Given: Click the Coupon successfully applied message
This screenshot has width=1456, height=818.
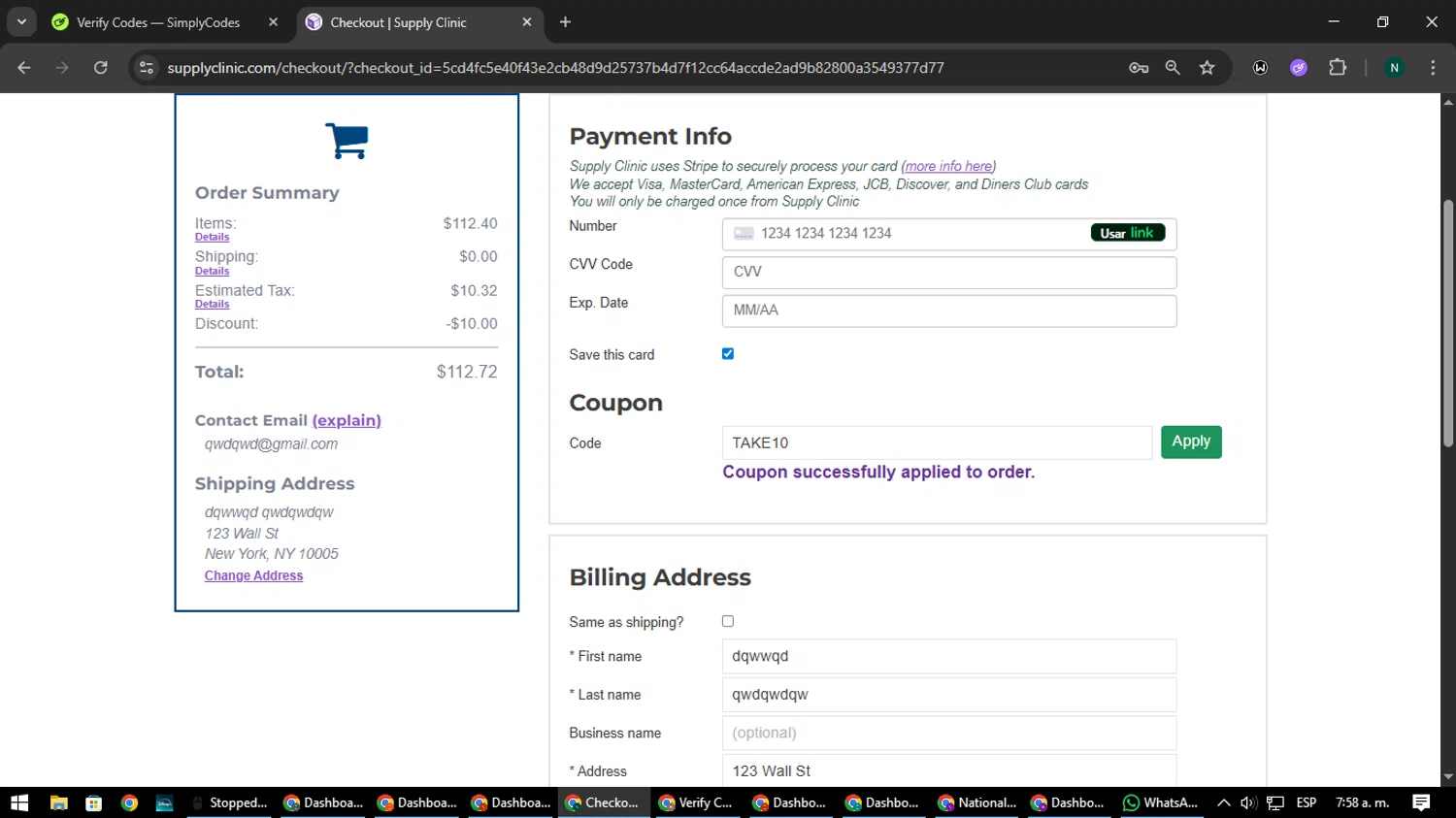Looking at the screenshot, I should (x=878, y=472).
